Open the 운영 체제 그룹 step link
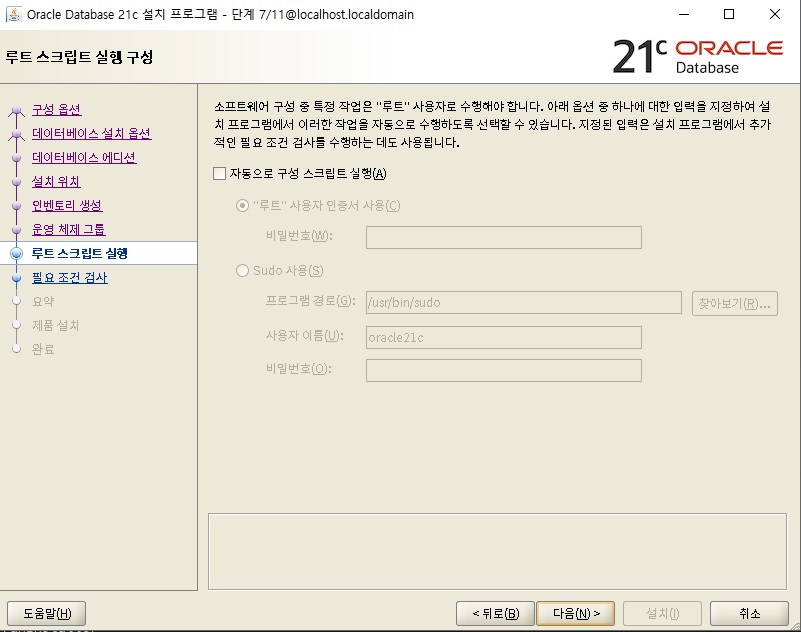Screen dimensions: 801x632 coord(68,229)
